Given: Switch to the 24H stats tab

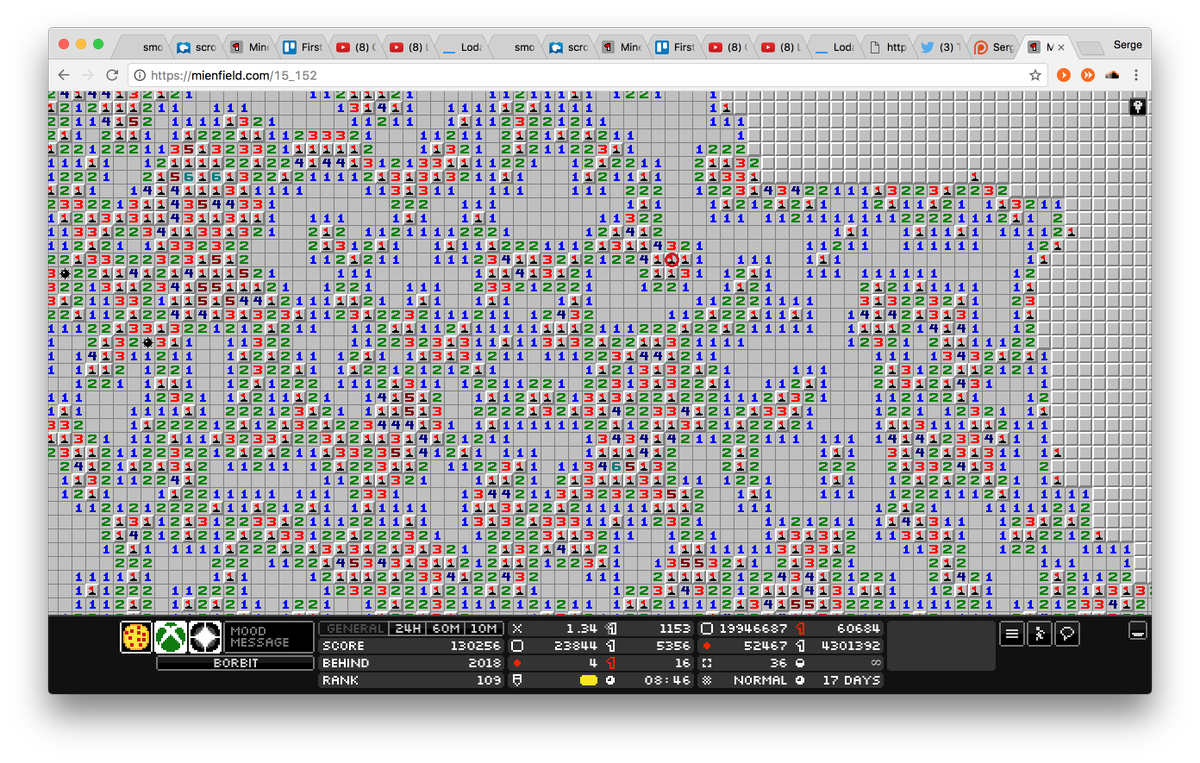Looking at the screenshot, I should (408, 629).
